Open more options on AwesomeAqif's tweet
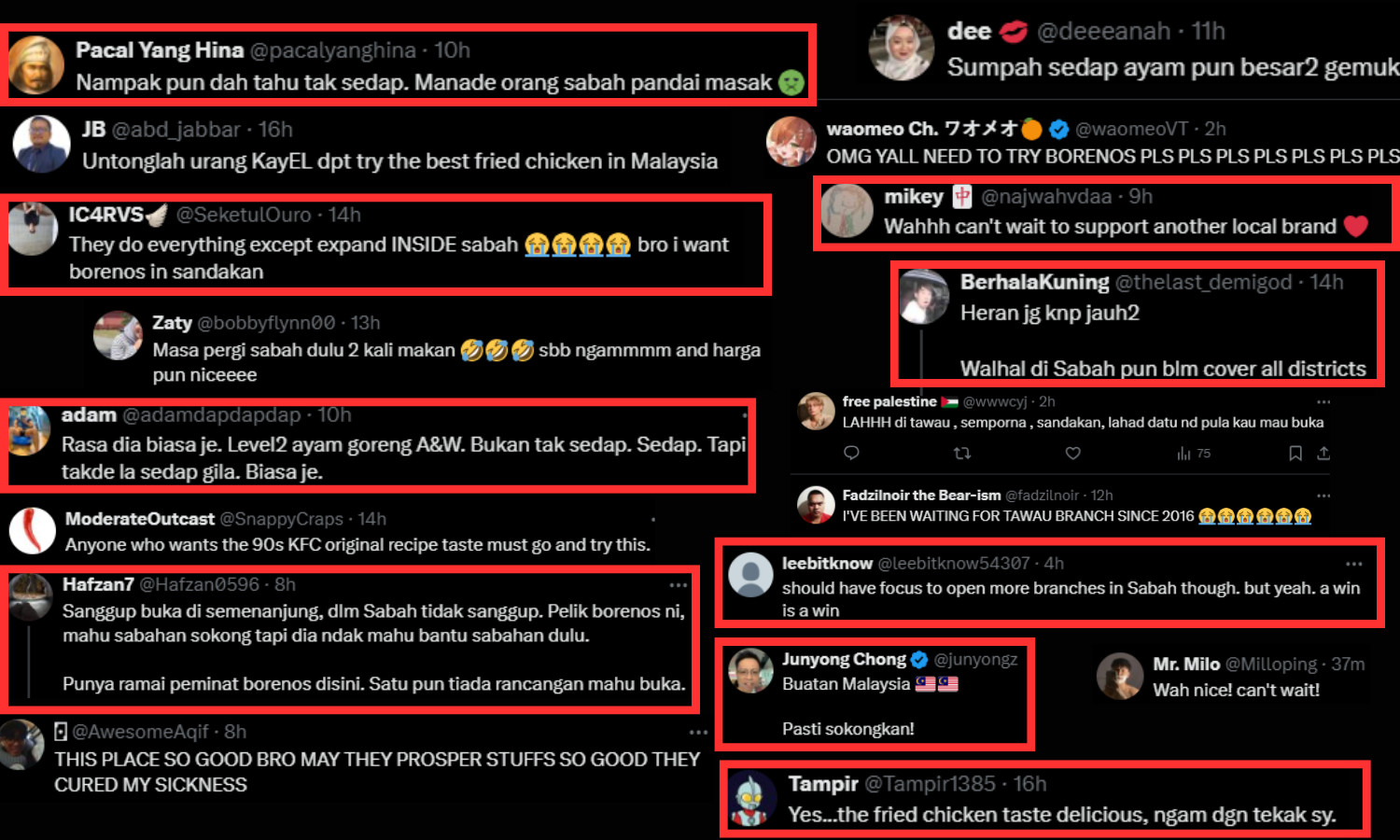 tap(698, 733)
